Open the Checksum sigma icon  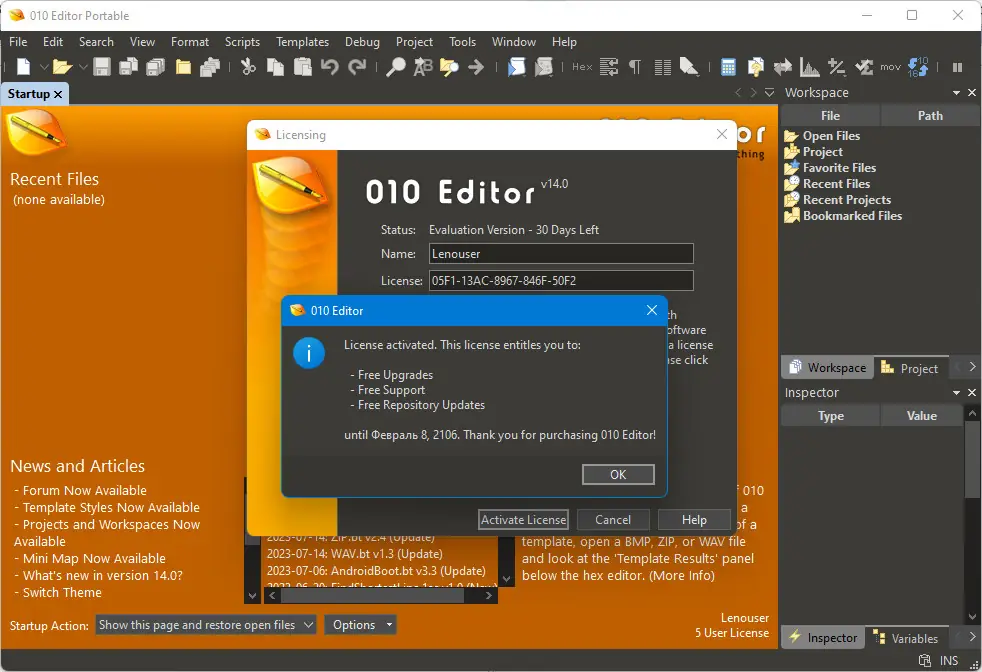point(864,66)
